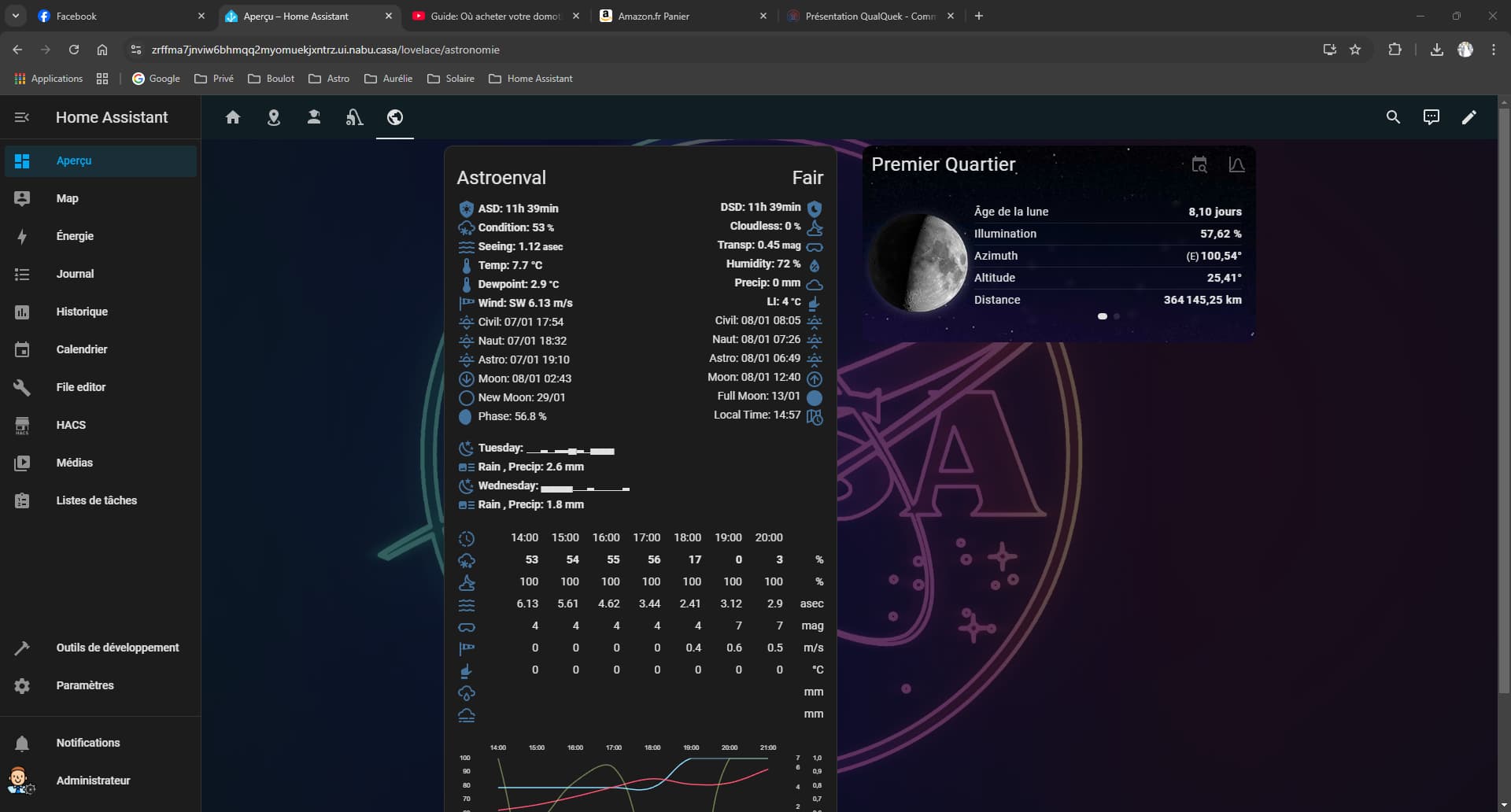
Task: Open Map in sidebar
Action: pos(101,198)
